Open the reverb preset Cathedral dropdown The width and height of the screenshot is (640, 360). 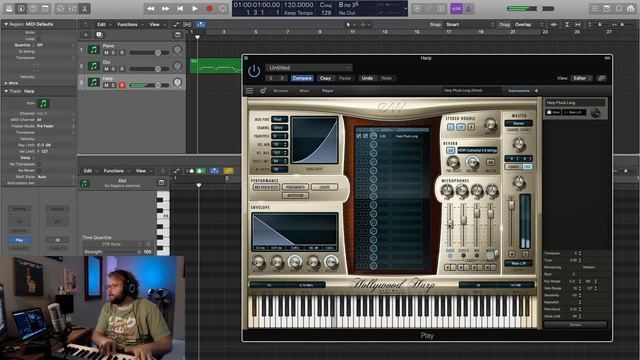pyautogui.click(x=477, y=151)
